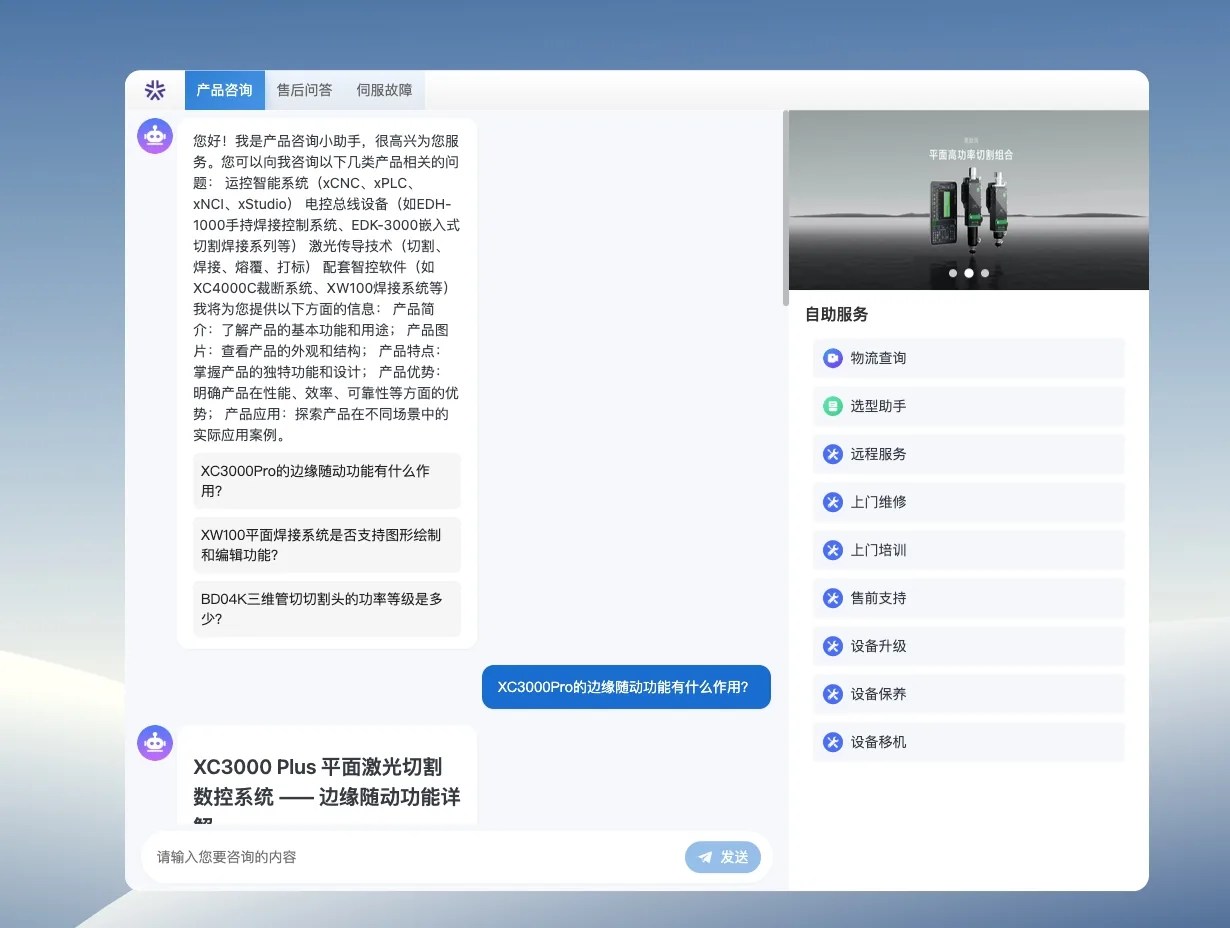The height and width of the screenshot is (928, 1230).
Task: Click the wrench icon beside 上门维修
Action: coord(833,502)
